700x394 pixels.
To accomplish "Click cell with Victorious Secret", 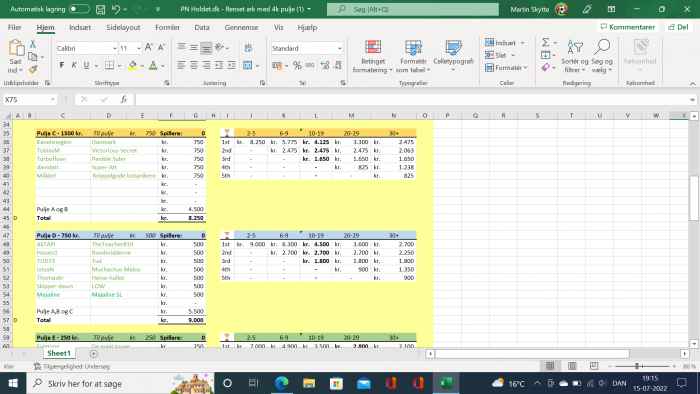I will click(114, 150).
